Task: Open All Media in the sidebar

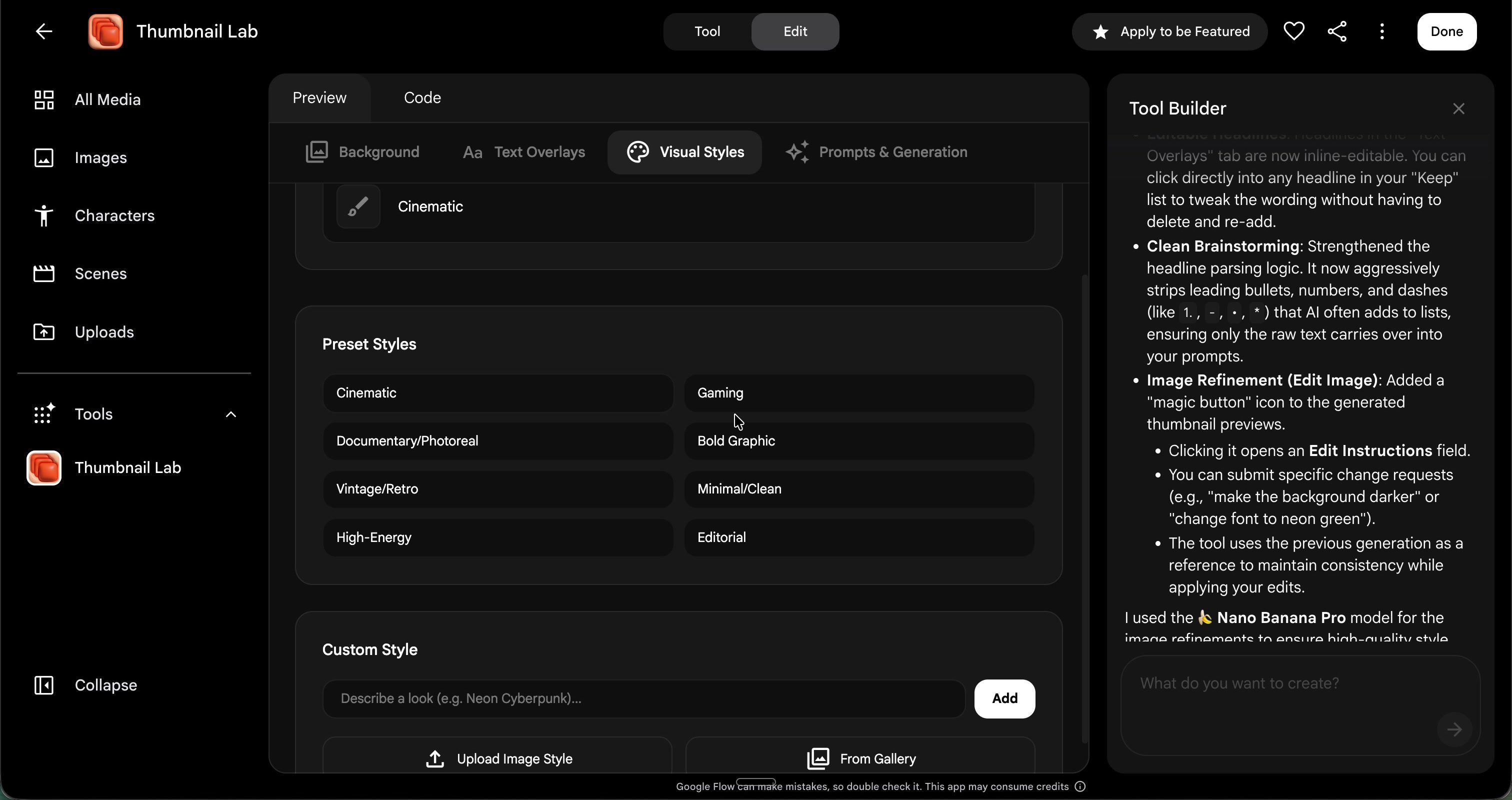Action: [x=108, y=100]
